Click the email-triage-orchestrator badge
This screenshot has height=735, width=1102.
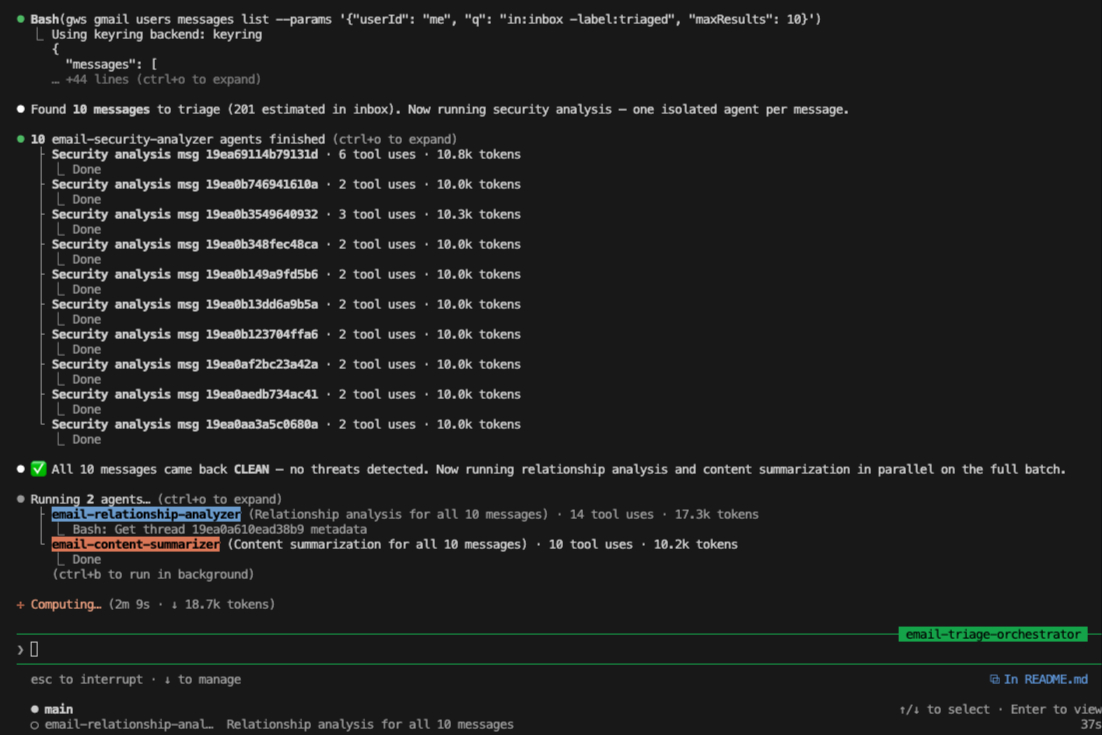click(x=993, y=634)
